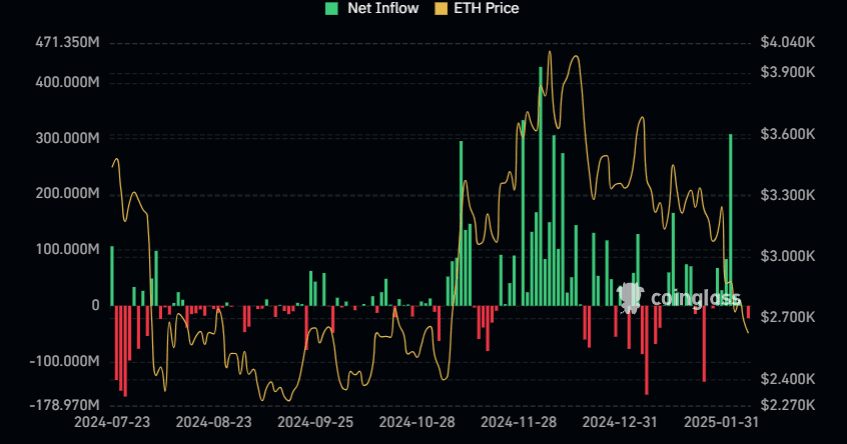Select the 2024-08-23 date axis label
Image resolution: width=847 pixels, height=444 pixels.
coord(216,423)
